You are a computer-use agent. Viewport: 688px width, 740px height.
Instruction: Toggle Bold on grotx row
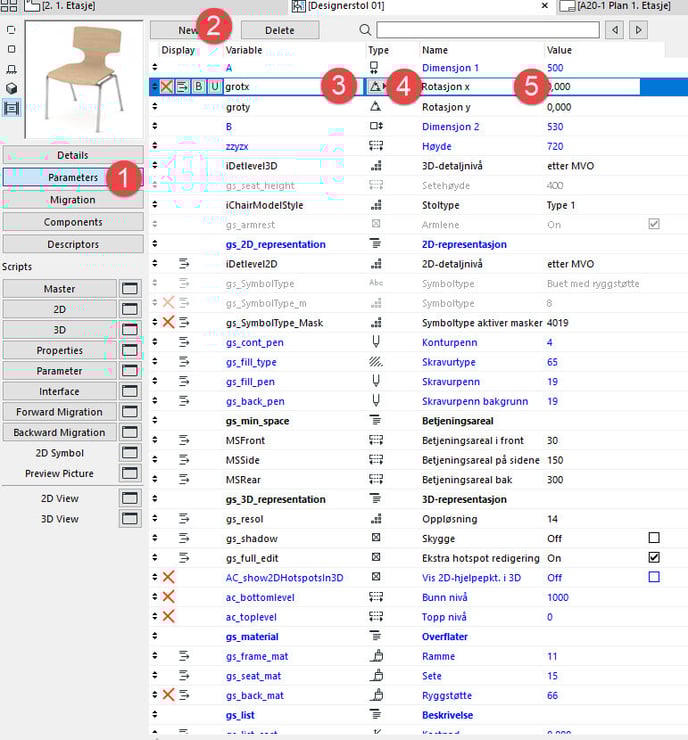199,86
